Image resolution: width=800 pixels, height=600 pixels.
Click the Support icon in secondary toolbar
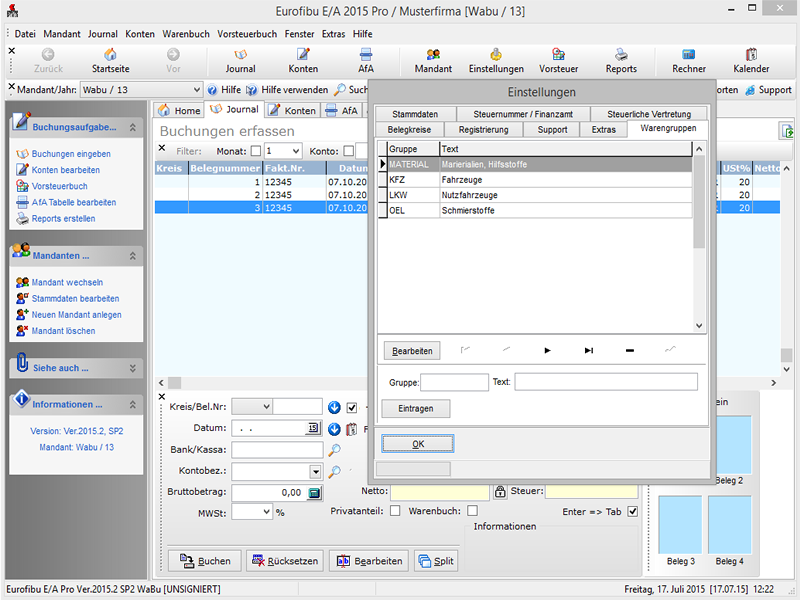(750, 90)
